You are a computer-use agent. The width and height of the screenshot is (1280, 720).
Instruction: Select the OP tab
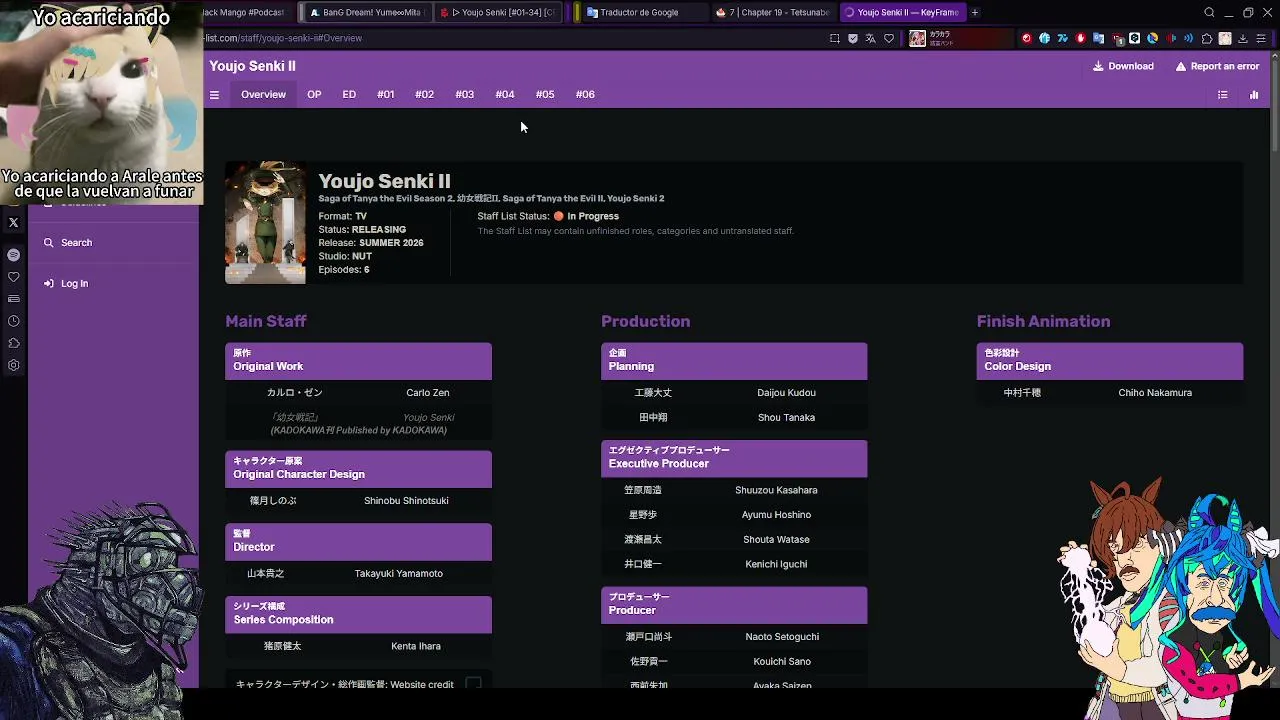click(314, 95)
